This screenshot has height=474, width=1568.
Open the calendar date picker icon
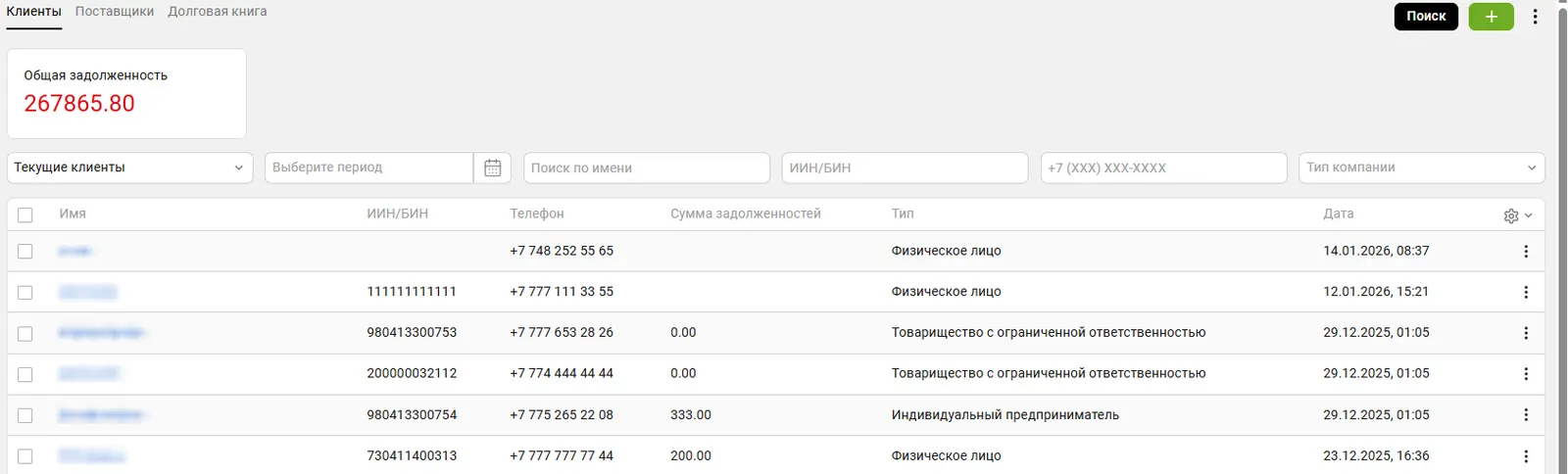pos(492,167)
